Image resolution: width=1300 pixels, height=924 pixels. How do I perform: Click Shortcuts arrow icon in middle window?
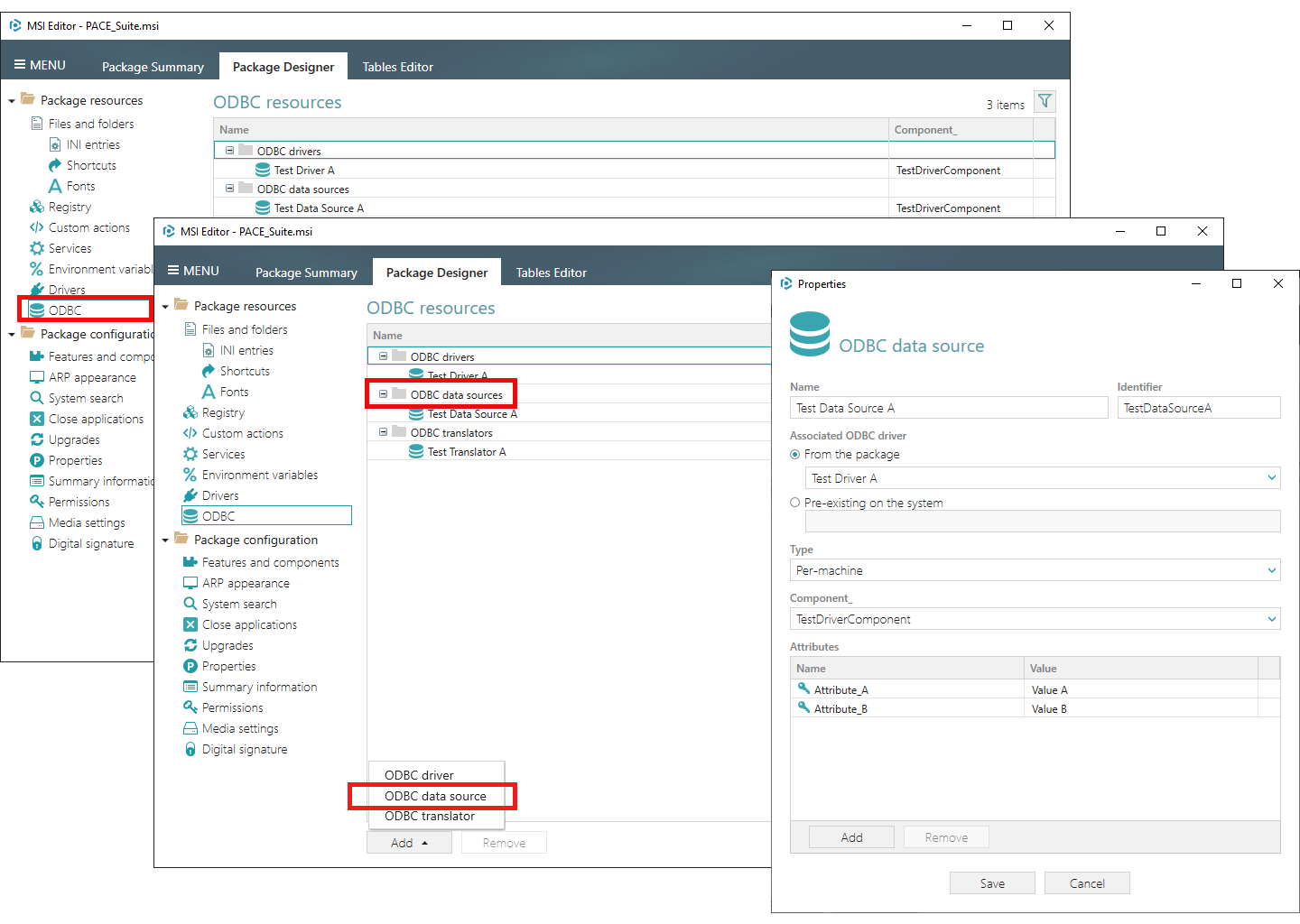click(x=209, y=371)
